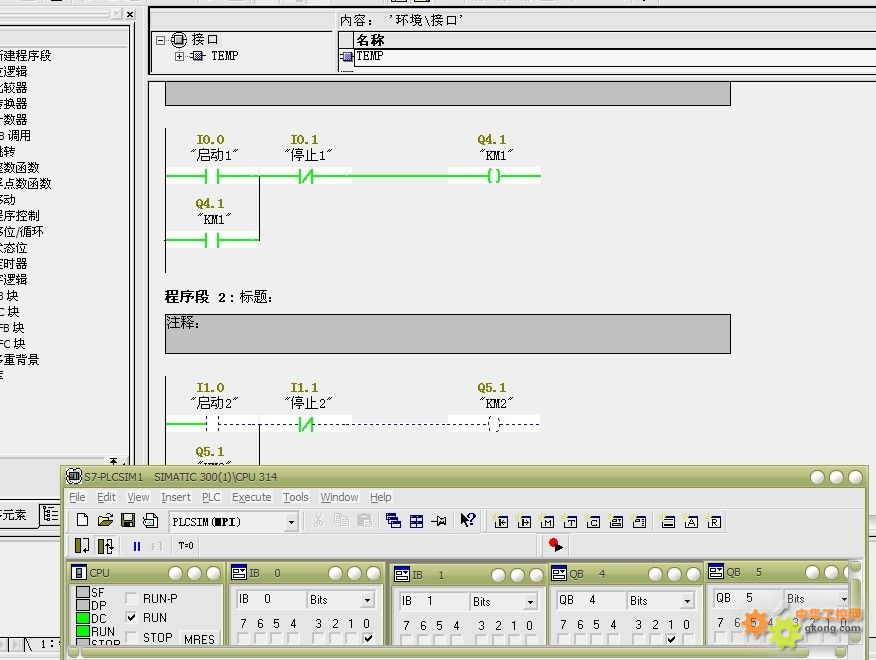Screen dimensions: 876x660
Task: Expand the TEMP tree node
Action: tap(179, 56)
